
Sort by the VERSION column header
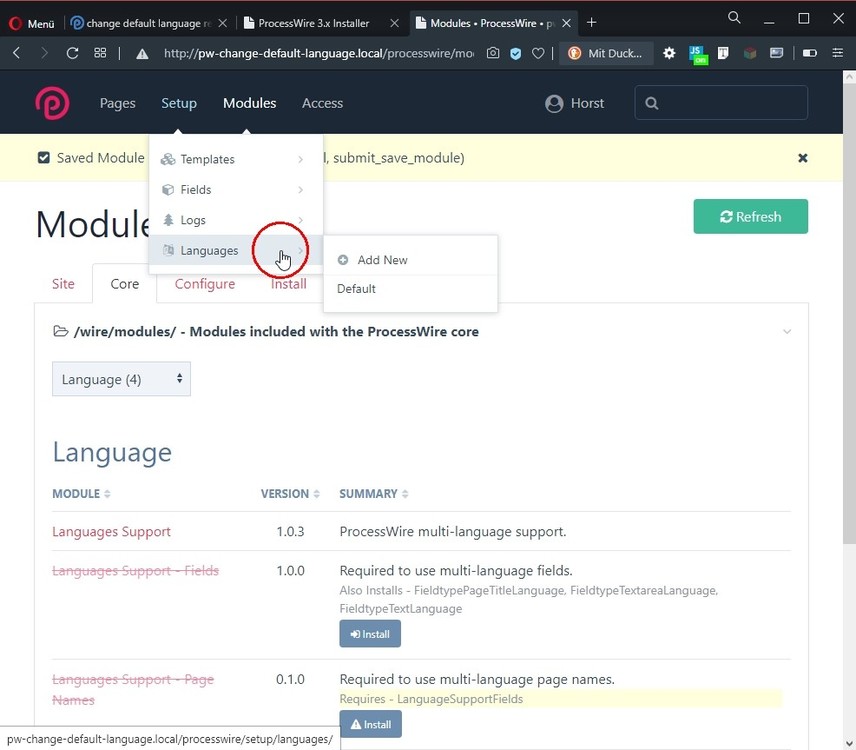pyautogui.click(x=290, y=494)
